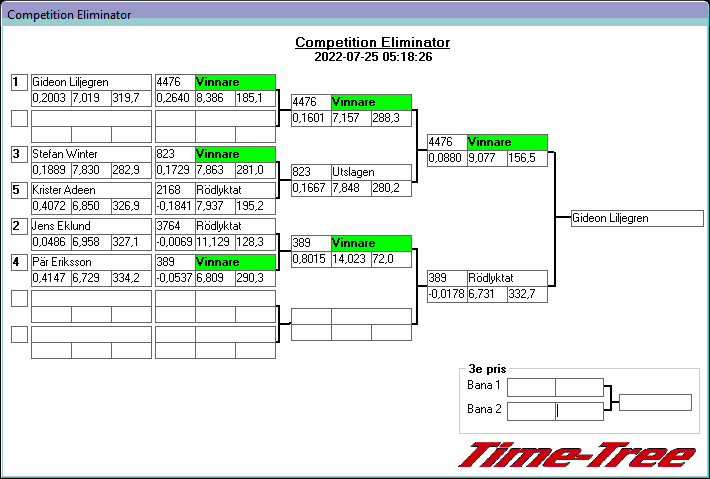710x479 pixels.
Task: Click the 7,937 time cell
Action: 216,206
